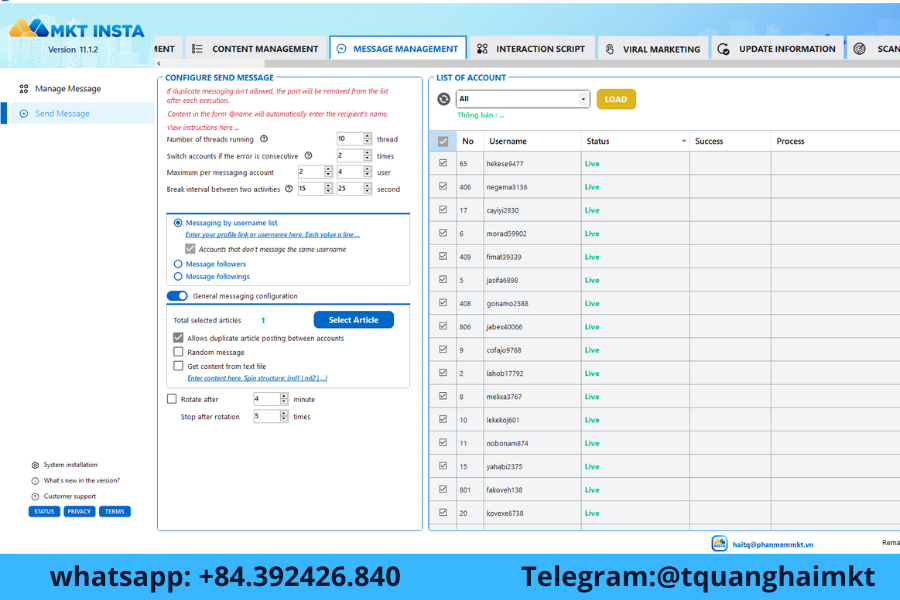The height and width of the screenshot is (600, 900).
Task: Click the Send Message chat icon
Action: (24, 114)
